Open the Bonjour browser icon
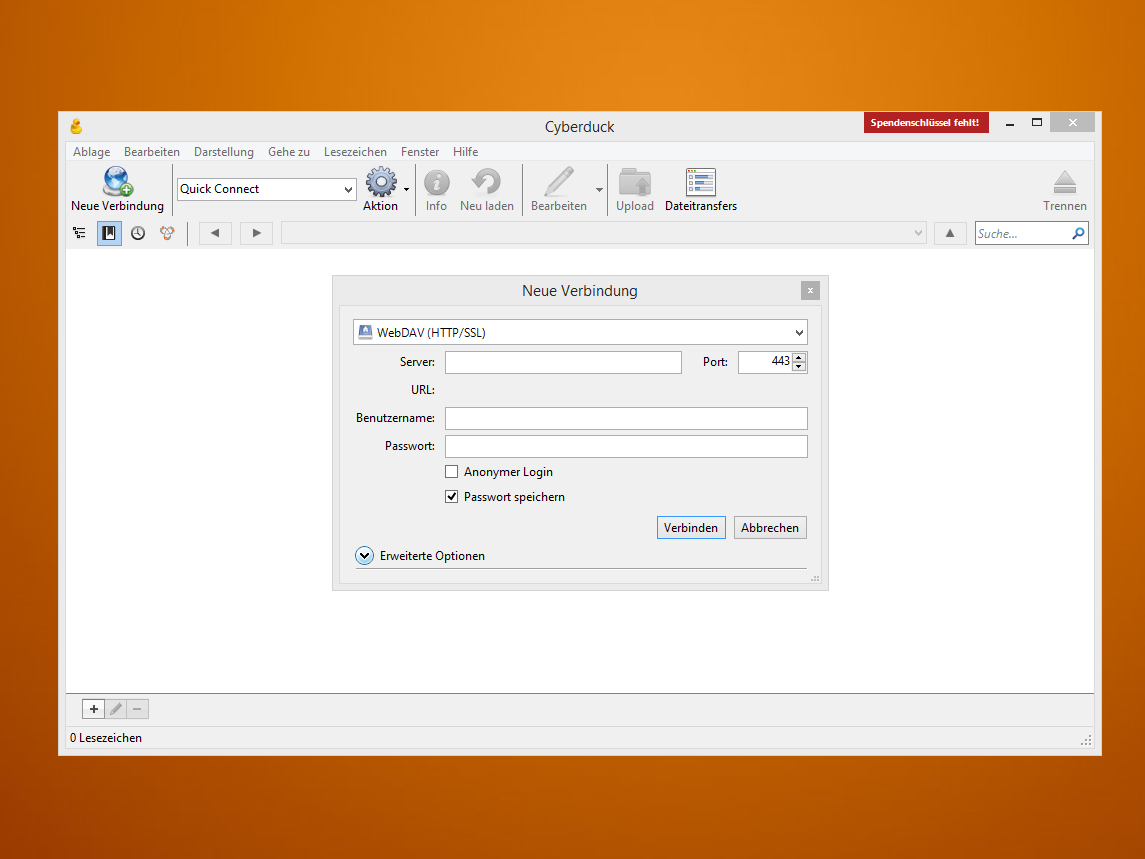This screenshot has width=1145, height=859. (167, 233)
